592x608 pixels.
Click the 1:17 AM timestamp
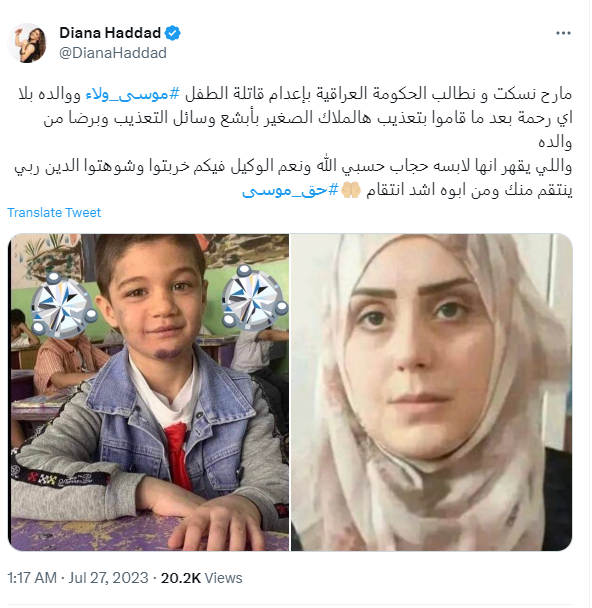click(32, 578)
